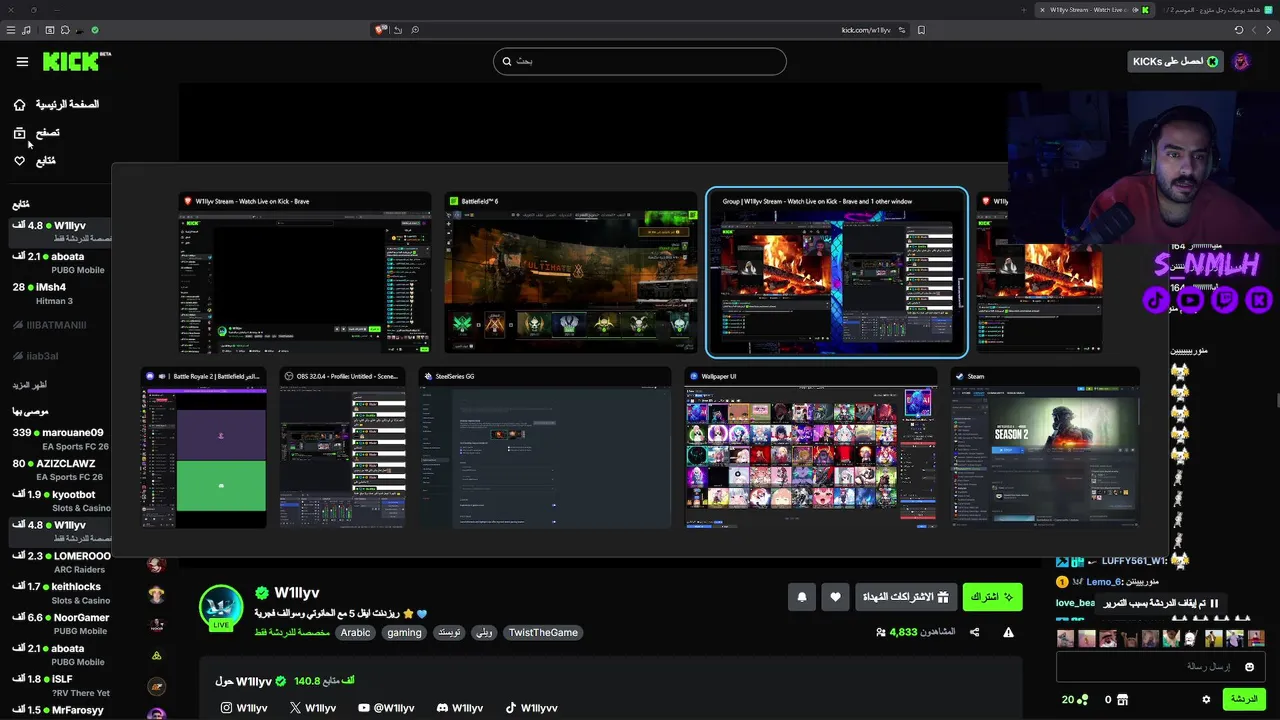Toggle the notification bell button
This screenshot has width=1280, height=720.
tap(802, 597)
